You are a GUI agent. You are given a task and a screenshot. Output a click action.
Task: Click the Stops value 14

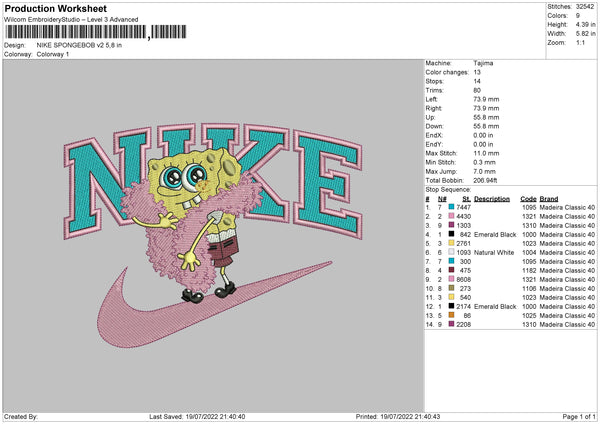coord(477,81)
